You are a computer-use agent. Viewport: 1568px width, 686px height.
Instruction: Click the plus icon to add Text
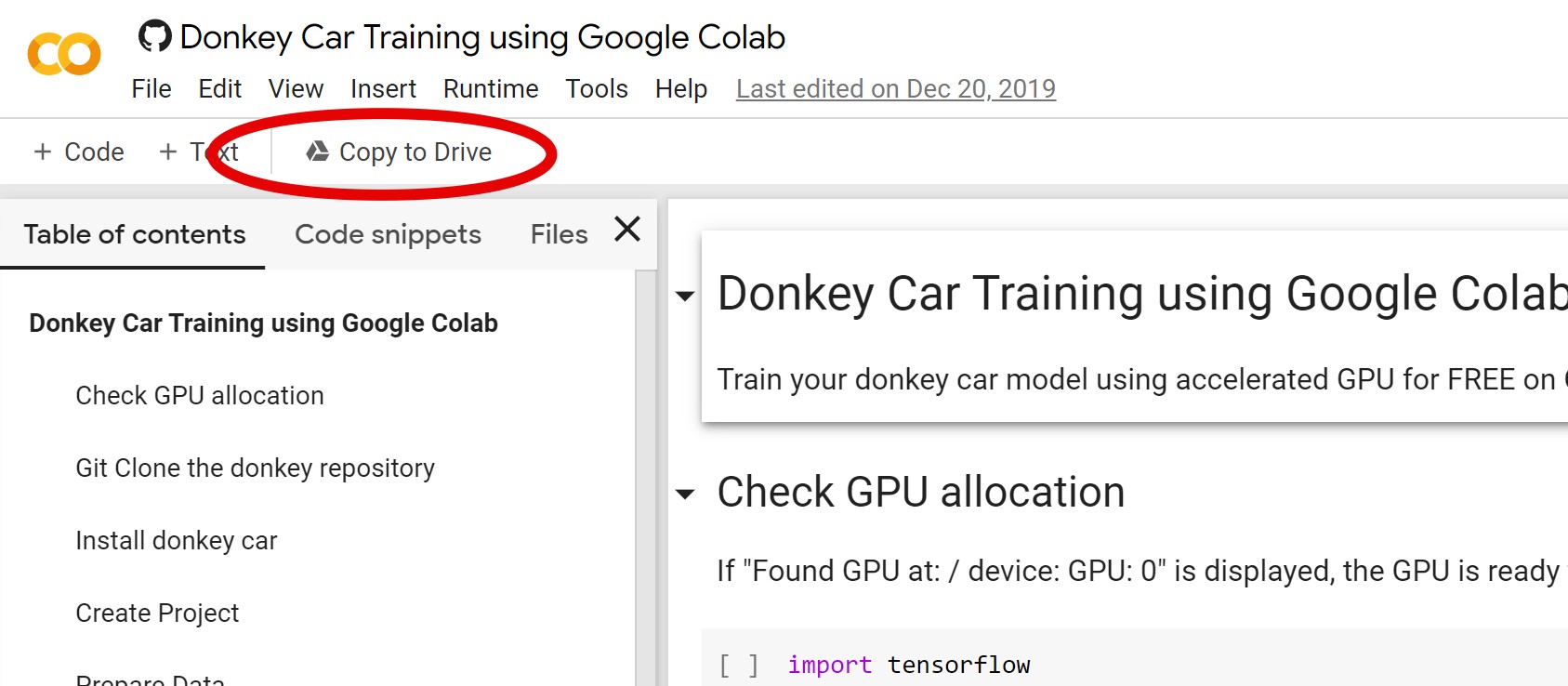(x=168, y=152)
